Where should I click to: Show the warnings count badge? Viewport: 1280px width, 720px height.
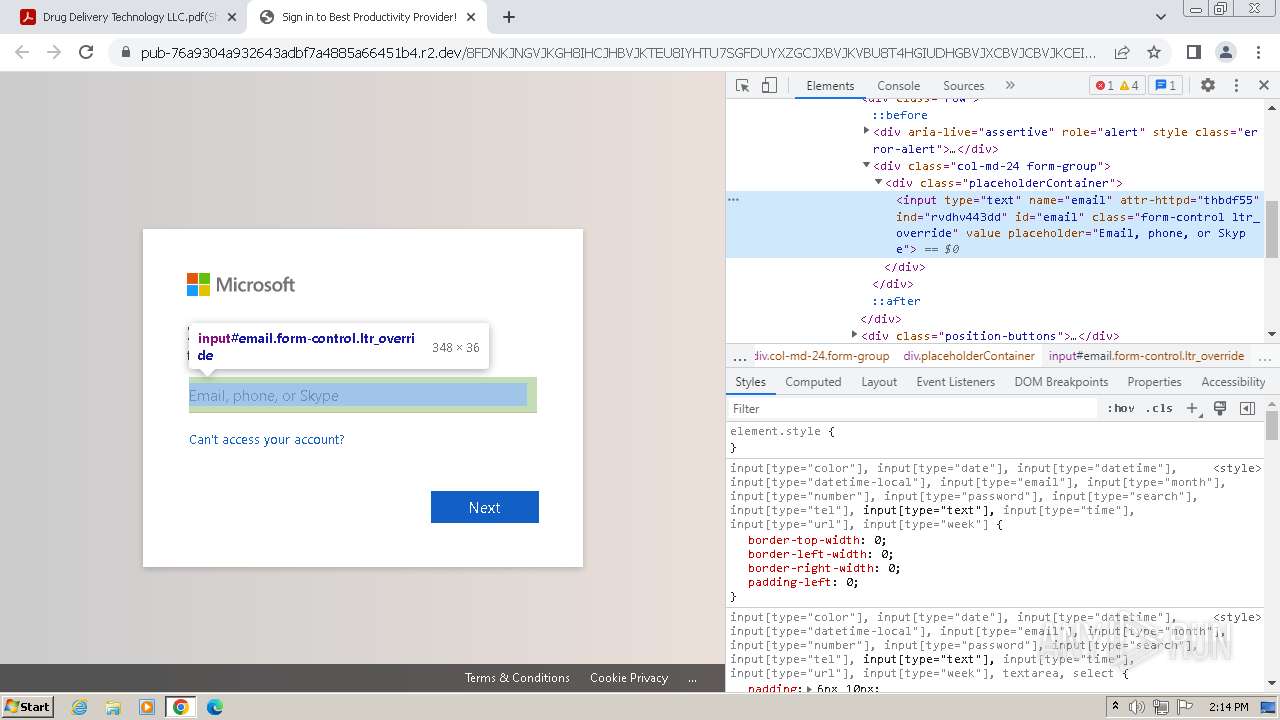pos(1129,85)
